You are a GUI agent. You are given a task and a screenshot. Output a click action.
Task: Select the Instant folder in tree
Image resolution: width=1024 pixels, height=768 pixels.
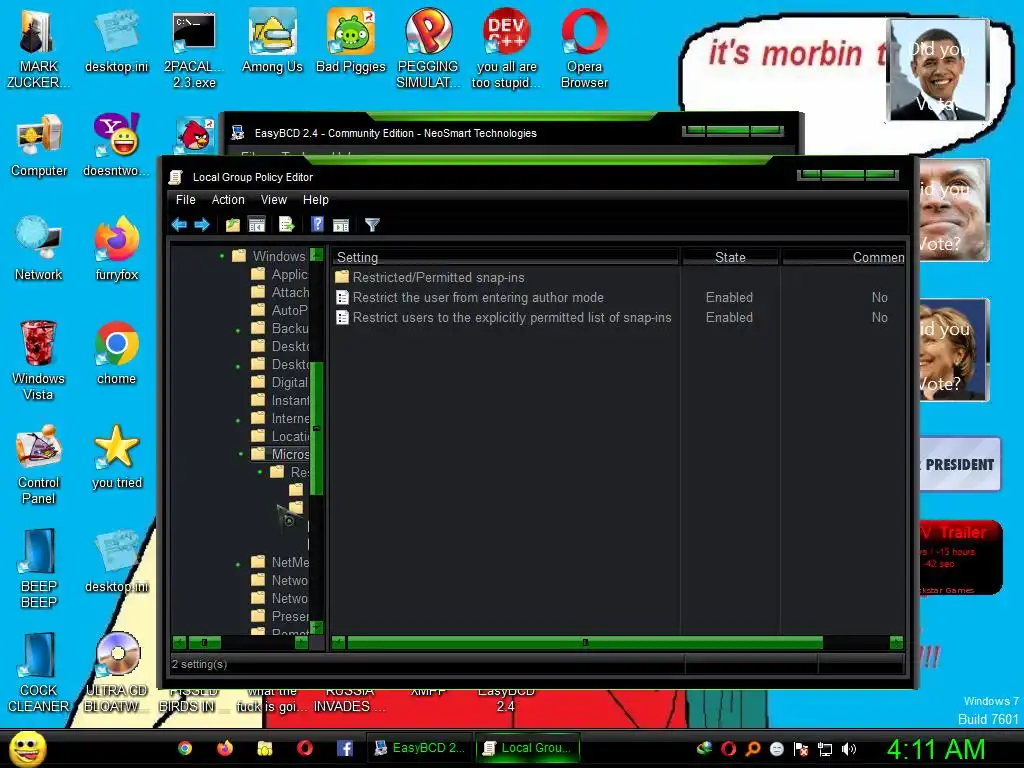280,400
